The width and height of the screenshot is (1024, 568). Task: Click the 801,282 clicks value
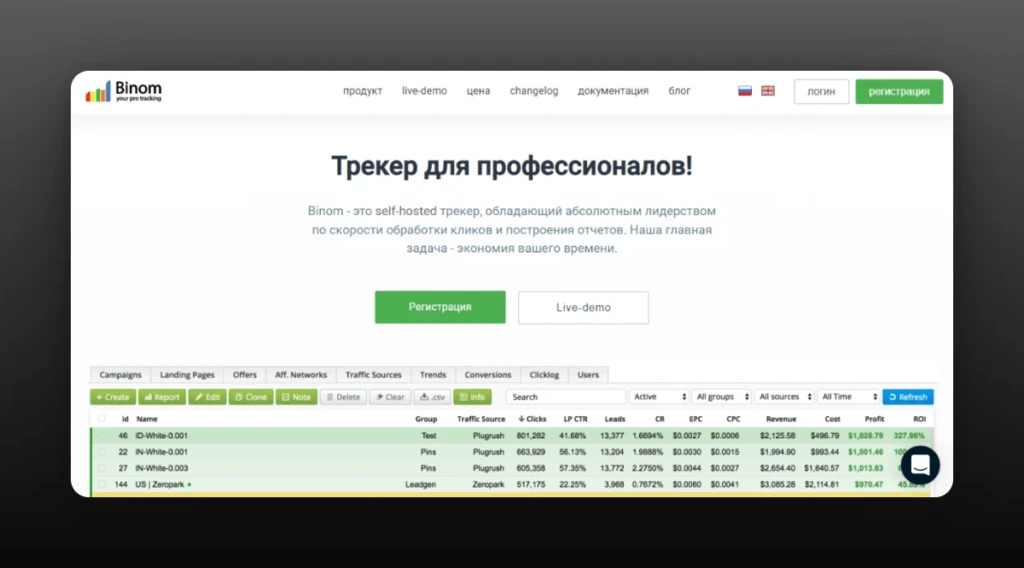click(x=530, y=435)
